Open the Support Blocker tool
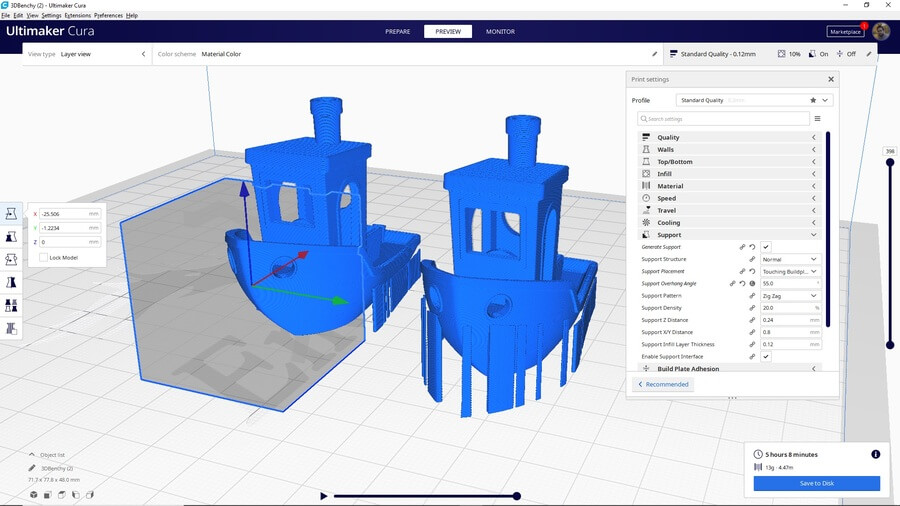The image size is (900, 506). point(11,328)
